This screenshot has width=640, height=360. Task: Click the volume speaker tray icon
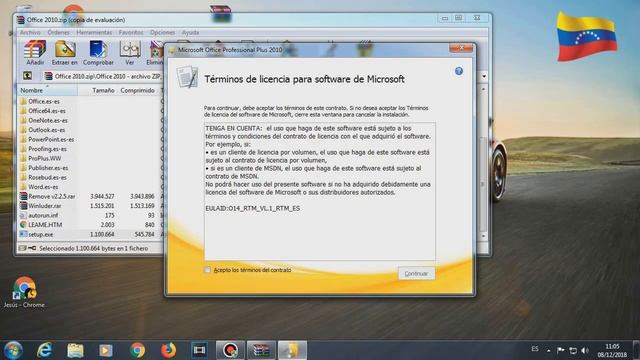585,350
